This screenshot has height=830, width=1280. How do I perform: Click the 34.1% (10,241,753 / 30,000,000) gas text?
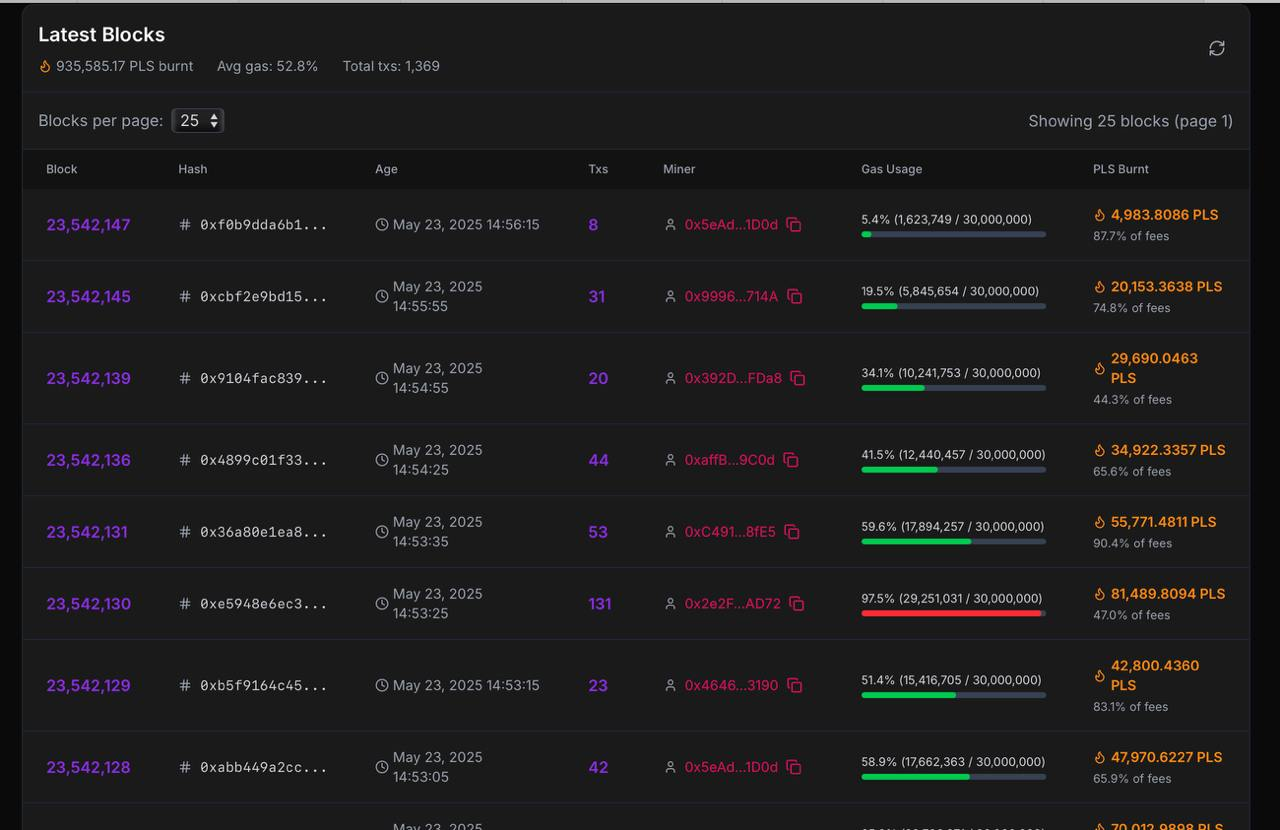click(x=951, y=373)
